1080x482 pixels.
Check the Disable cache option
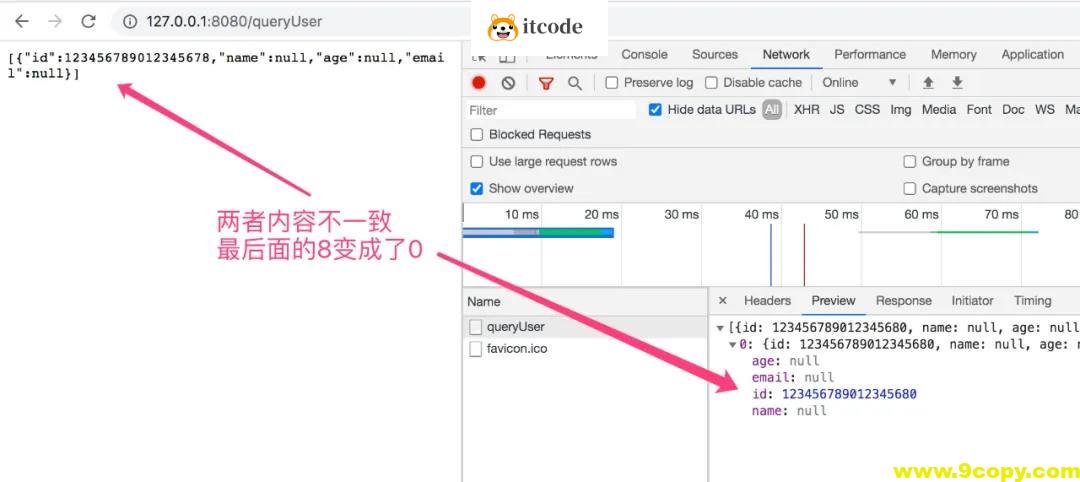(712, 83)
